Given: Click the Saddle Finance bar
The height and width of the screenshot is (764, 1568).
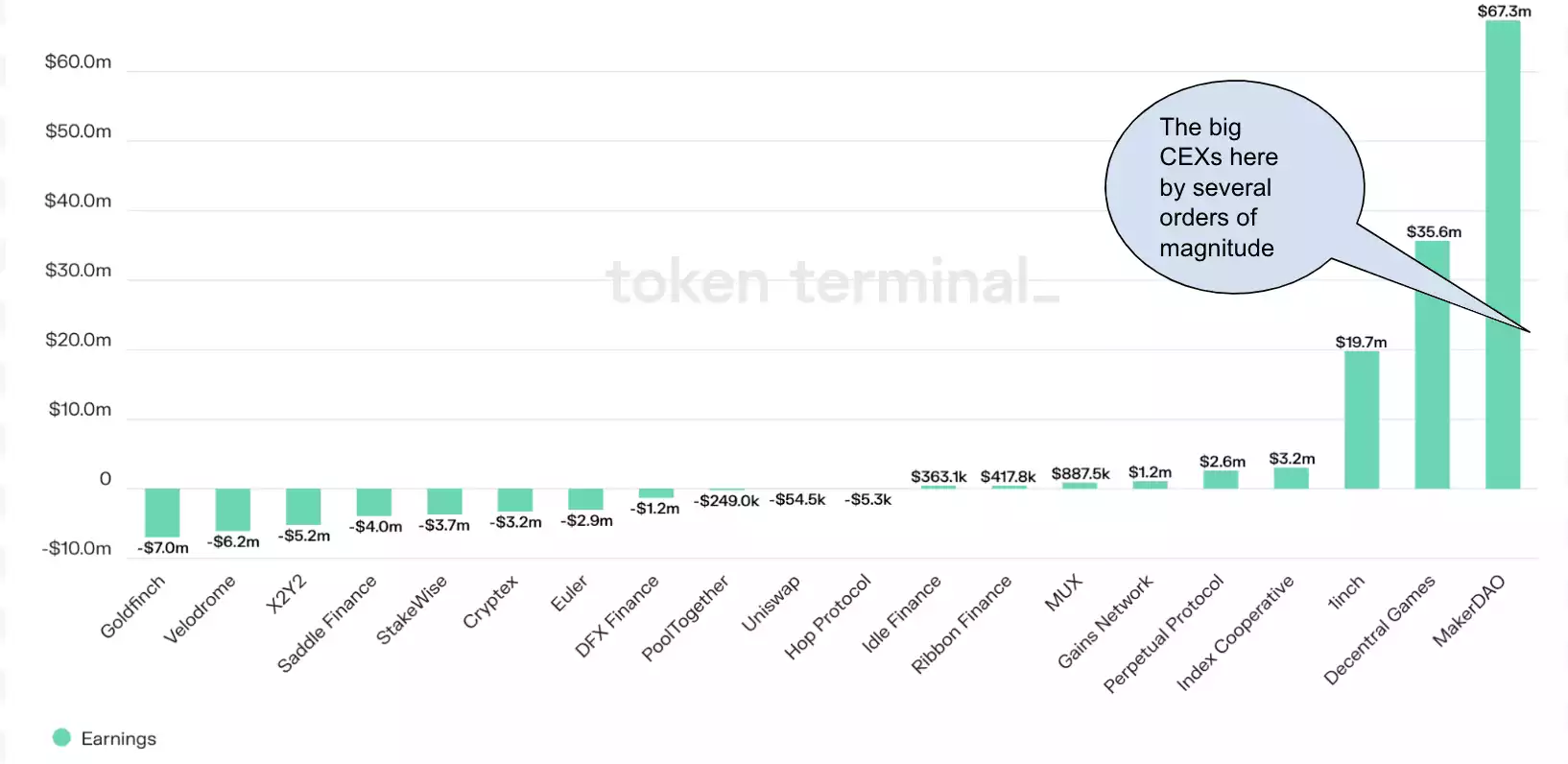Looking at the screenshot, I should click(x=373, y=502).
